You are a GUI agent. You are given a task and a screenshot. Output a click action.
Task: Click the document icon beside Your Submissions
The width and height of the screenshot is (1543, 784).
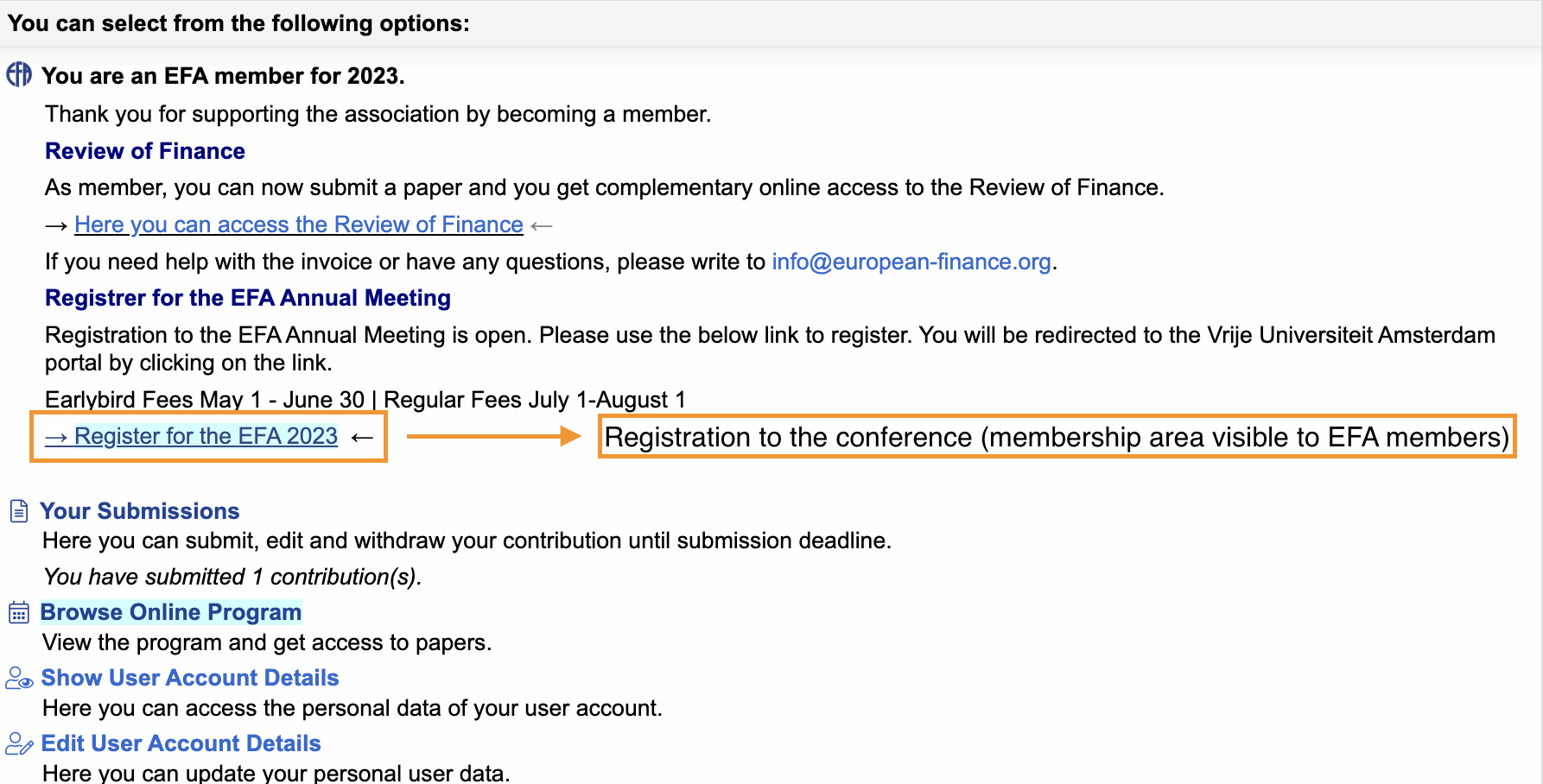coord(18,511)
